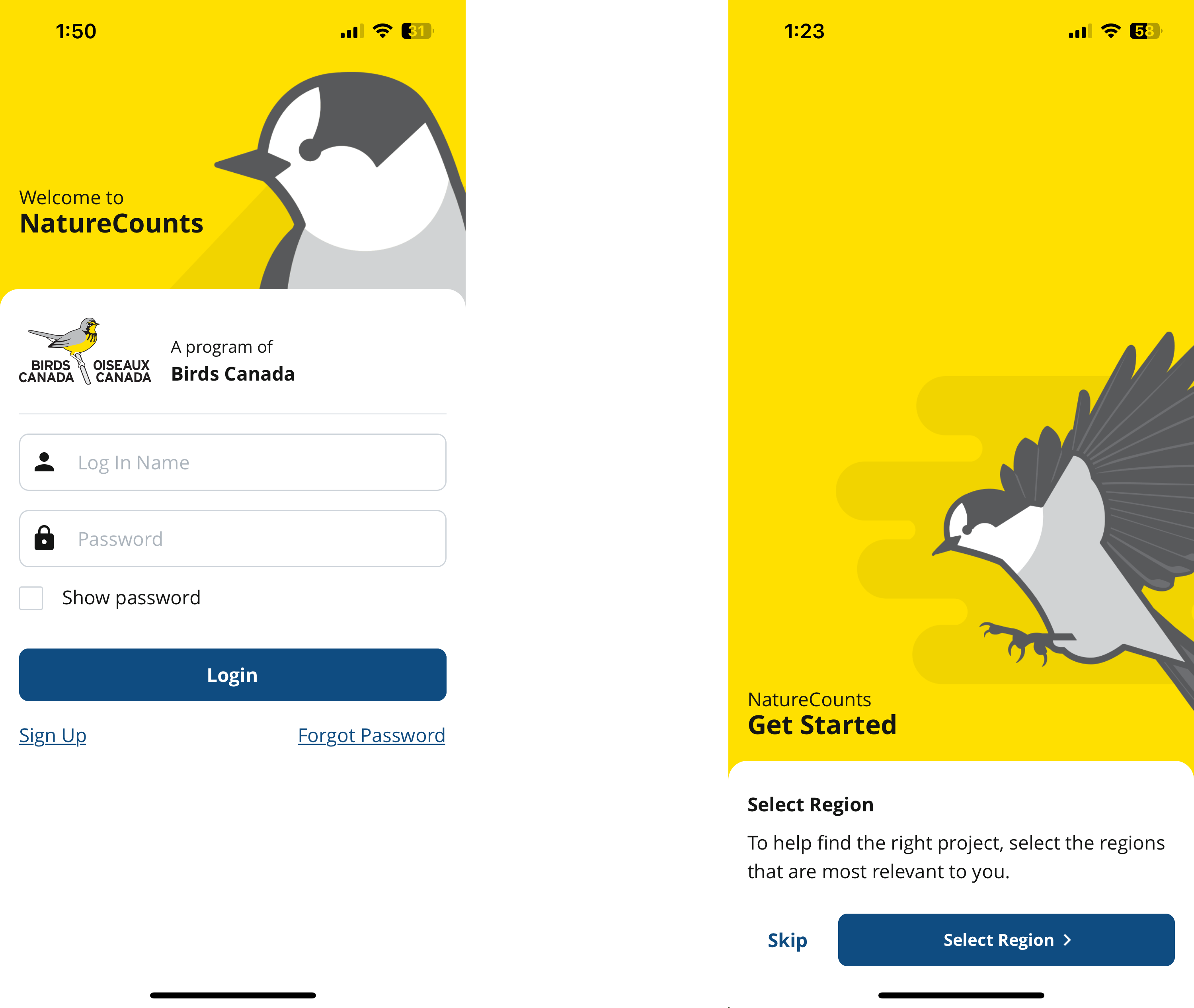Screen dimensions: 1194x1008
Task: Click the Forgot Password link
Action: (x=371, y=735)
